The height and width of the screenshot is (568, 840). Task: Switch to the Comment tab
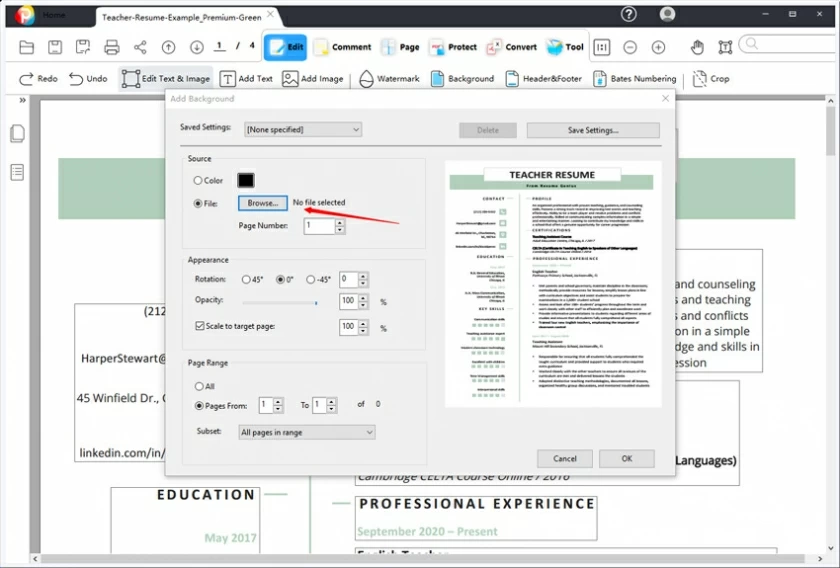342,47
